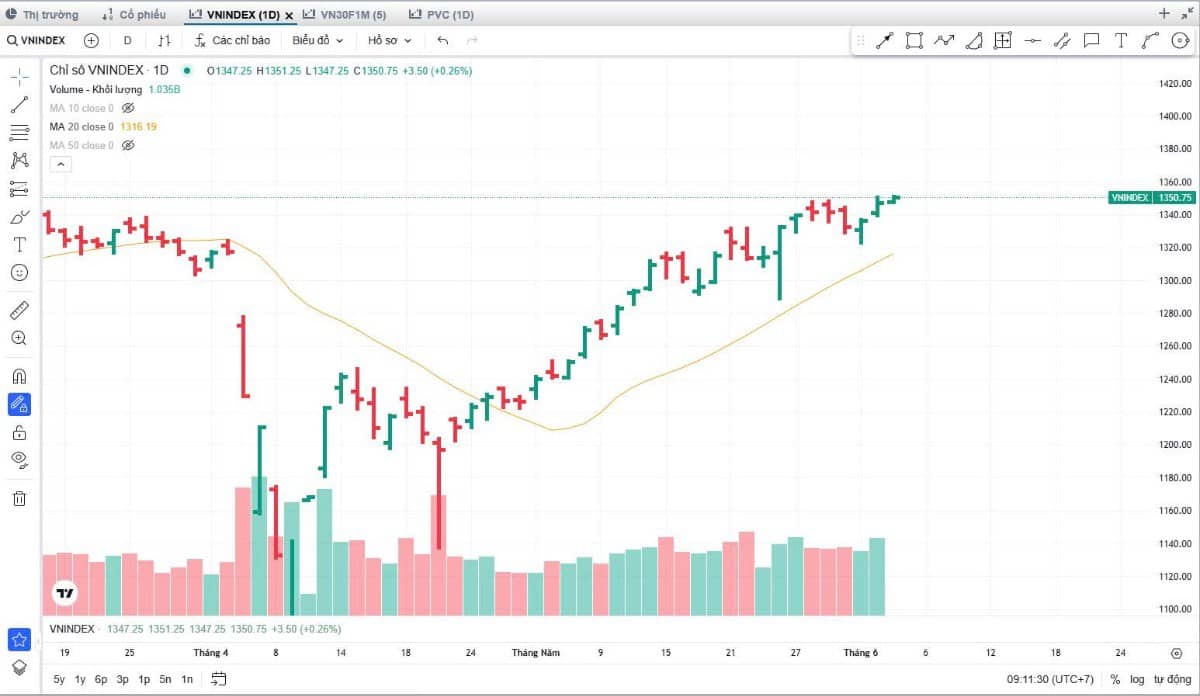The height and width of the screenshot is (696, 1200).
Task: Pick arrow line tool in floating toolbar
Action: point(884,41)
